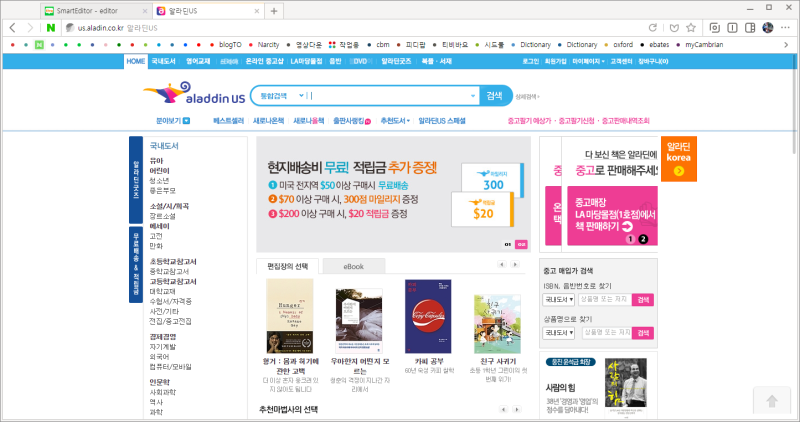Show previous books in 편집장의 선택
Screen dimensions: 800x422
pos(502,264)
